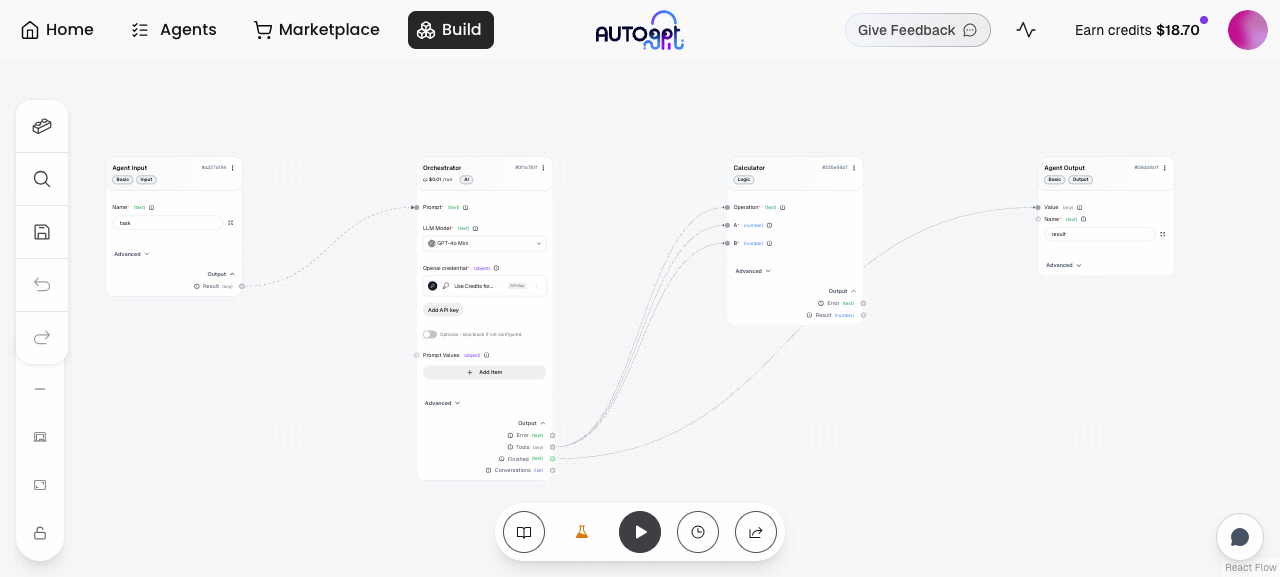Select the blocks library icon in the sidebar
Image resolution: width=1280 pixels, height=577 pixels.
tap(42, 126)
